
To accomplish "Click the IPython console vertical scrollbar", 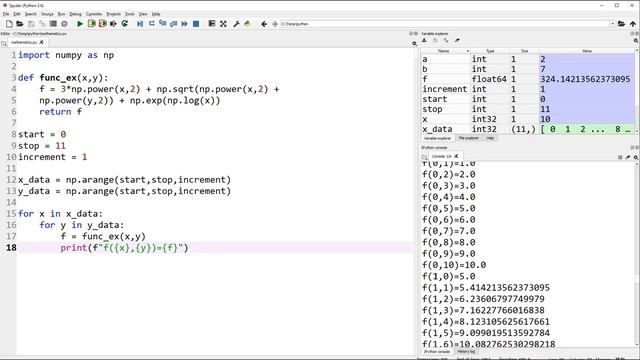I will click(x=637, y=255).
